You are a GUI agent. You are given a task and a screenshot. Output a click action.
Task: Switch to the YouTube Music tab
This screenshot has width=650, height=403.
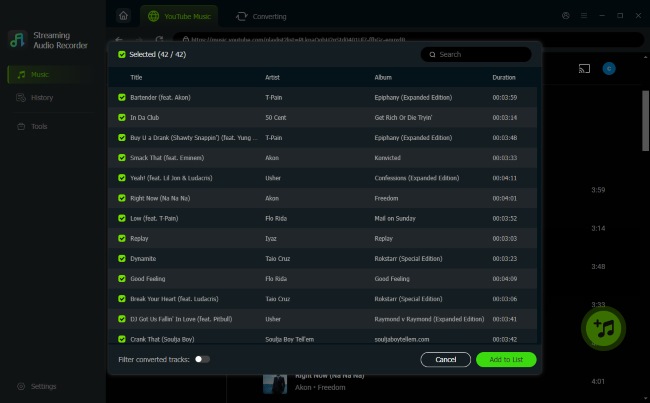click(x=179, y=16)
